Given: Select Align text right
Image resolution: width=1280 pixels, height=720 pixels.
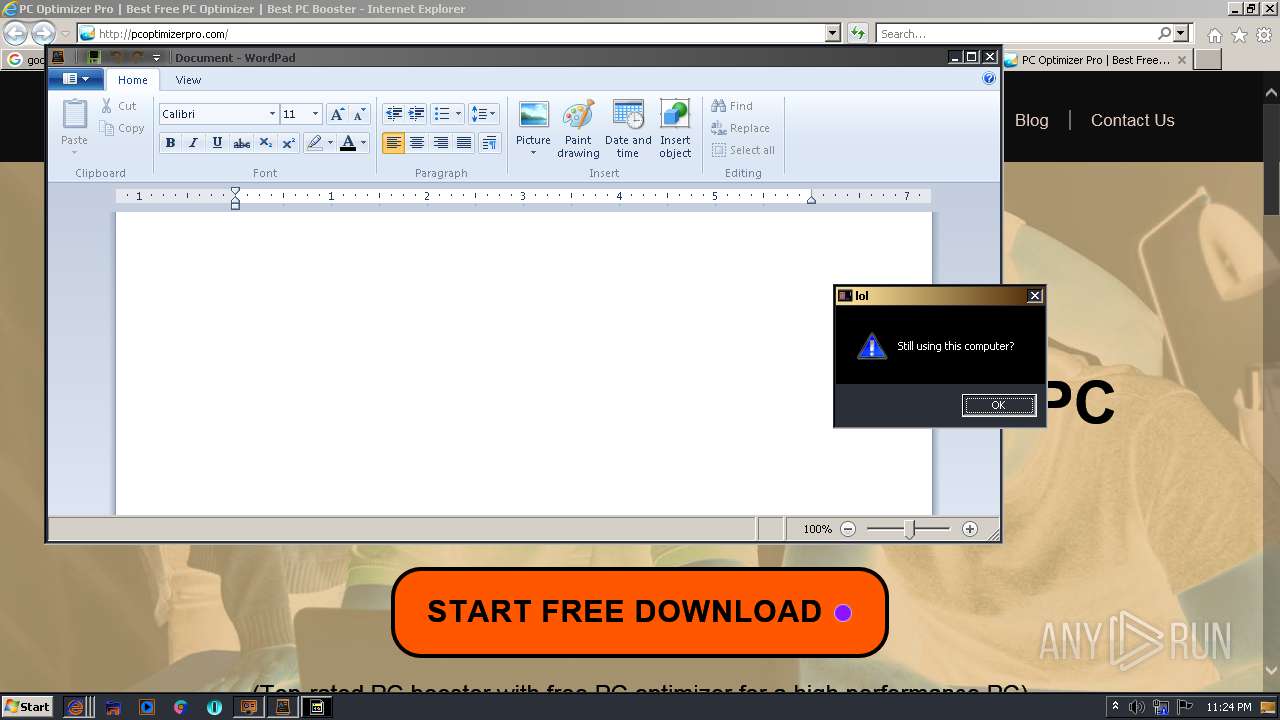Looking at the screenshot, I should click(441, 143).
